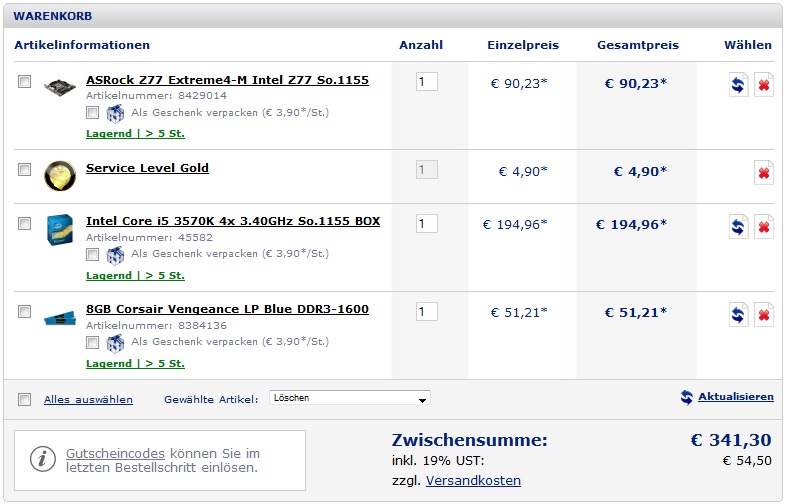This screenshot has height=504, width=786.
Task: Open the Versandkosten link
Action: tap(473, 480)
